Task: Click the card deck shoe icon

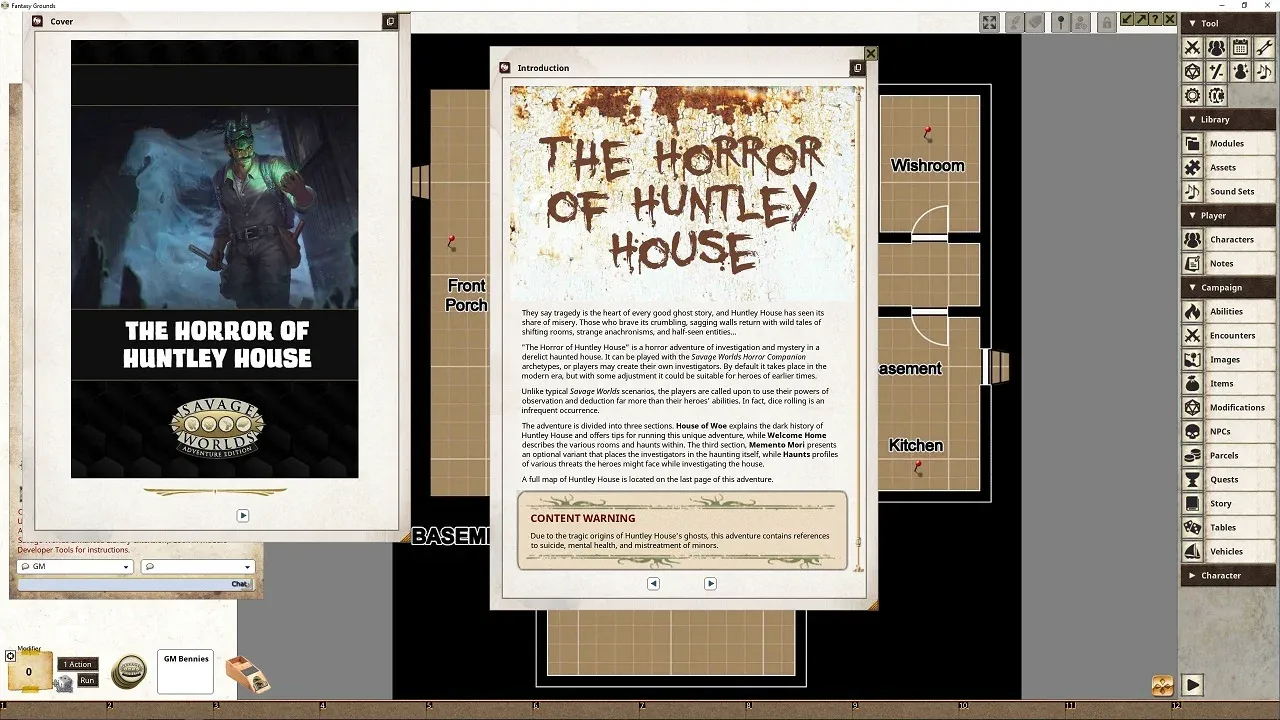Action: (x=247, y=674)
